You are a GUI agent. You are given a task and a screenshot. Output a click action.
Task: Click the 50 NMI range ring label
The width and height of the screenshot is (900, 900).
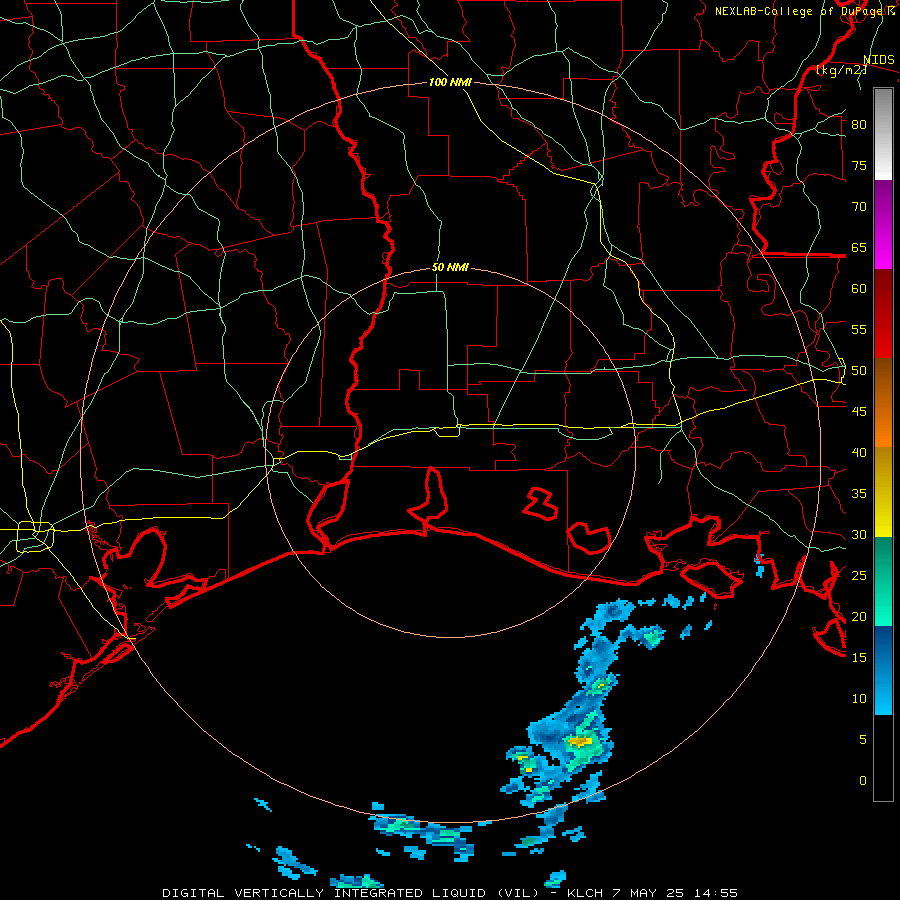click(x=450, y=267)
